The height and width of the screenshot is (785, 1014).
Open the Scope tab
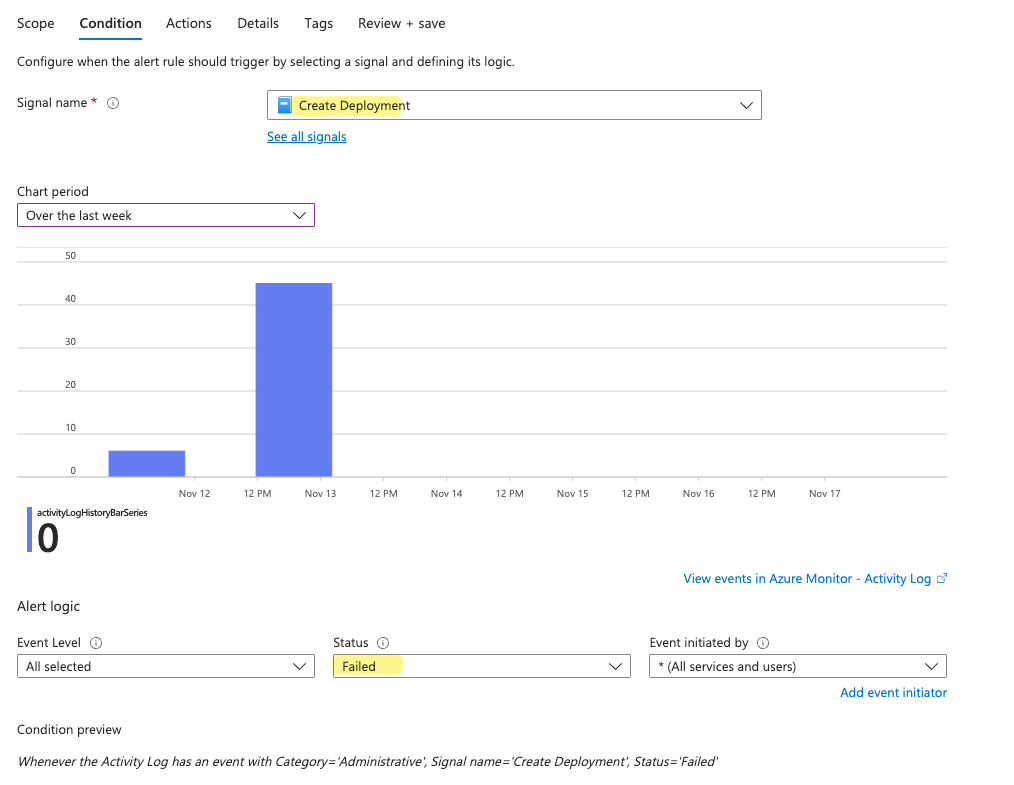(36, 23)
